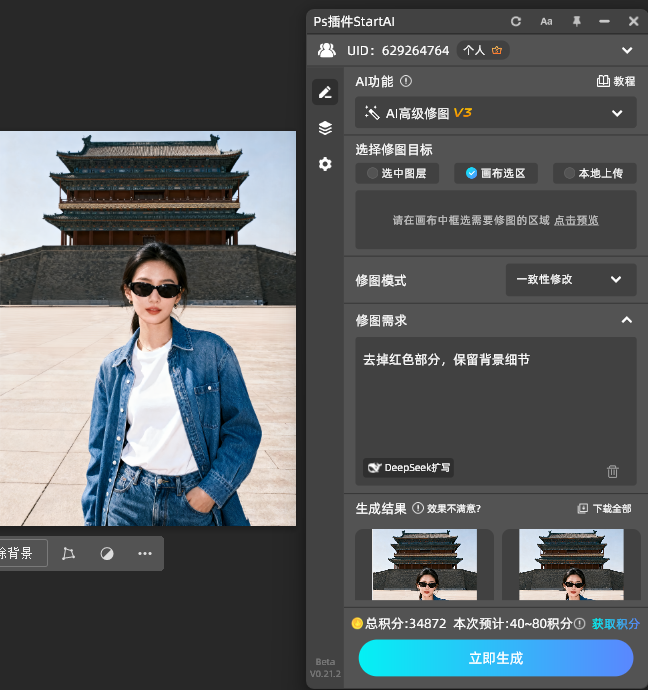Click the DeepSeek扩写 button
The image size is (648, 690).
point(409,467)
